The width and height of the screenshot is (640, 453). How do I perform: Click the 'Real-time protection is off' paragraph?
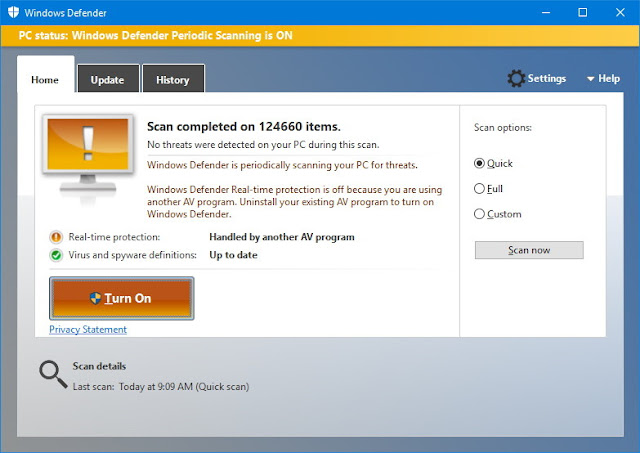[295, 202]
